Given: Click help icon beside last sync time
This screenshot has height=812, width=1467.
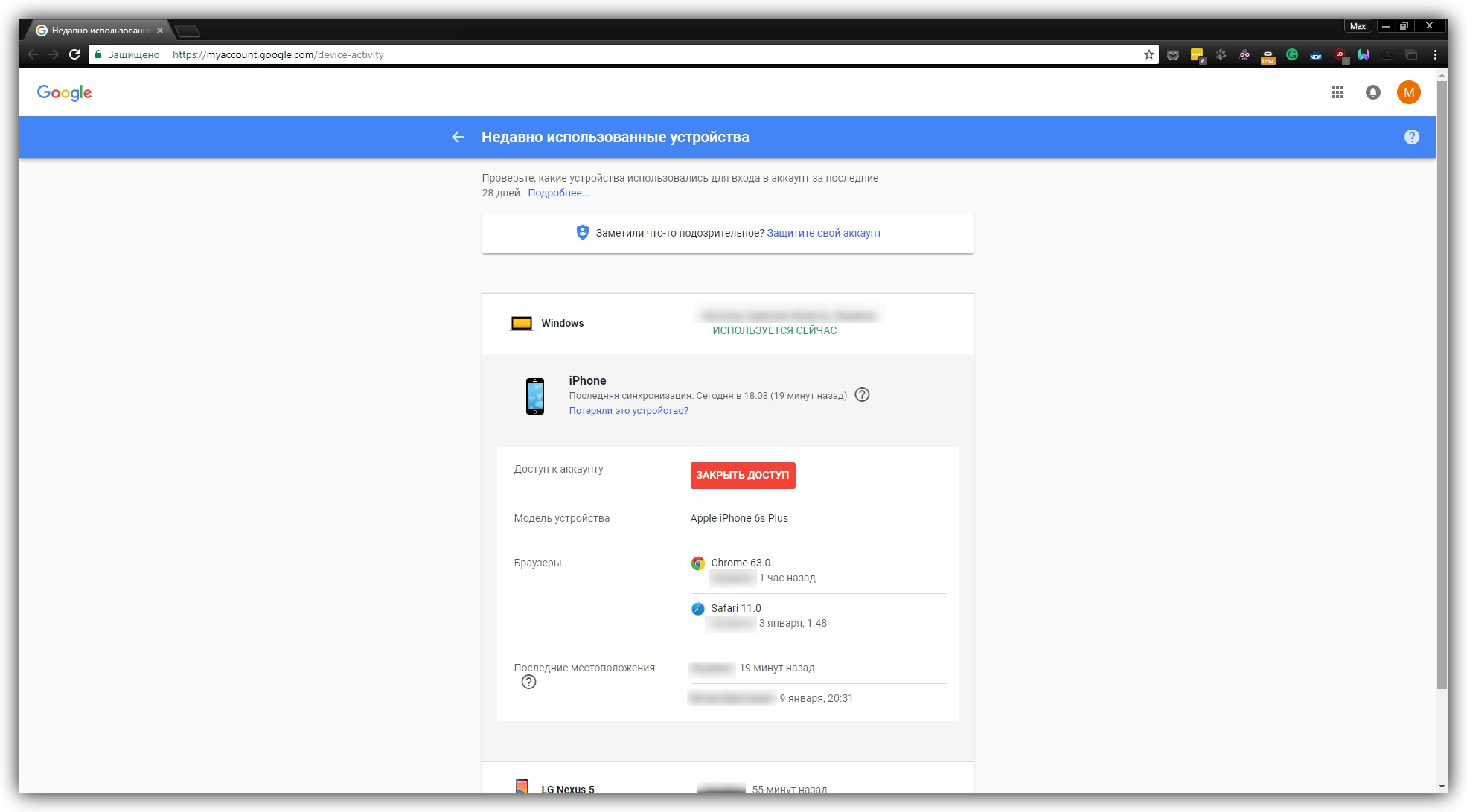Looking at the screenshot, I should click(862, 395).
